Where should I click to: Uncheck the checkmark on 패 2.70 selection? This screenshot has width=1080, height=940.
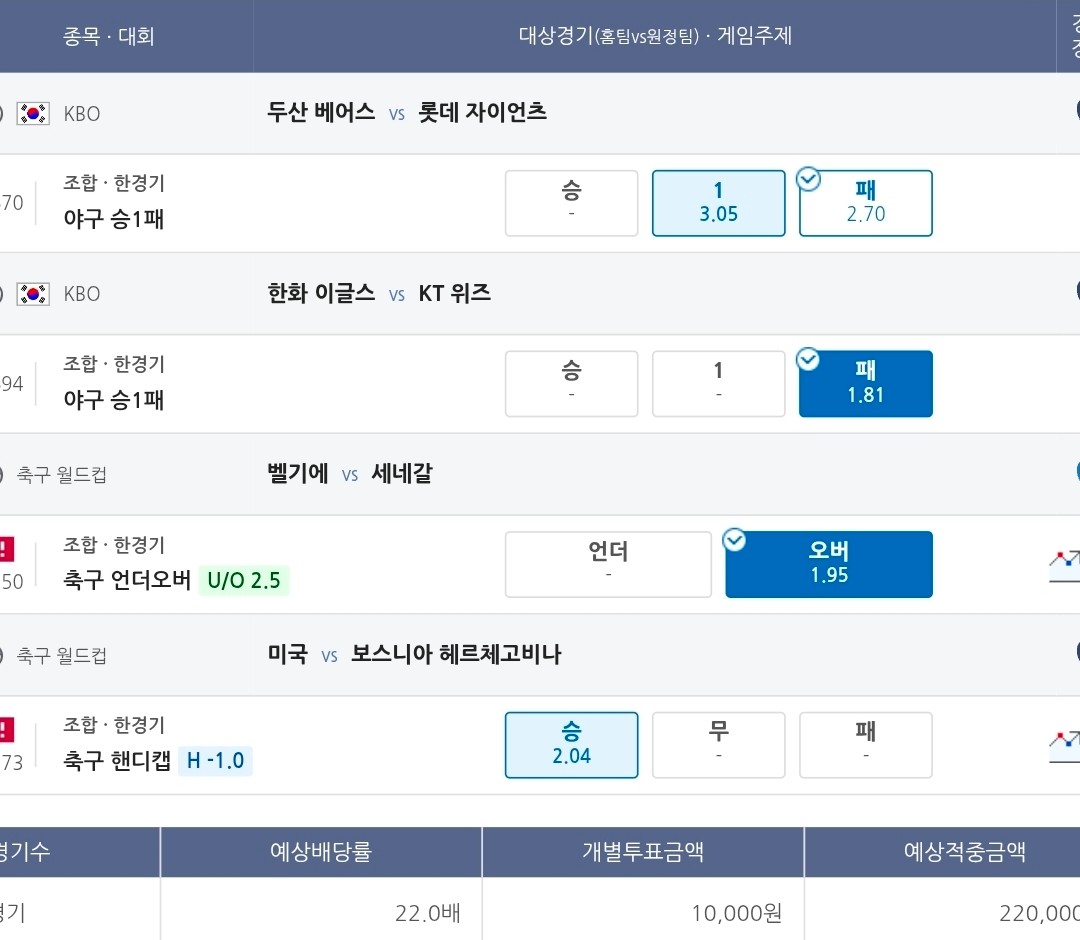(808, 180)
